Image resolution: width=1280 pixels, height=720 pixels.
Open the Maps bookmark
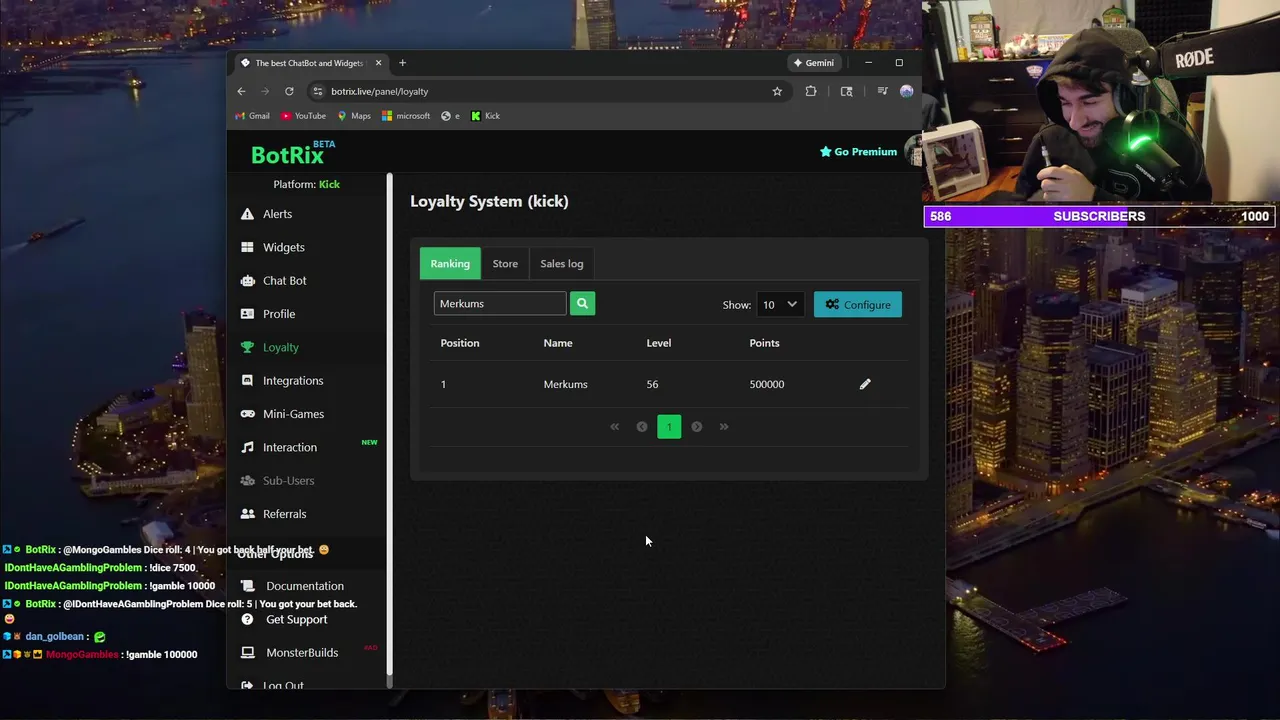click(x=354, y=116)
